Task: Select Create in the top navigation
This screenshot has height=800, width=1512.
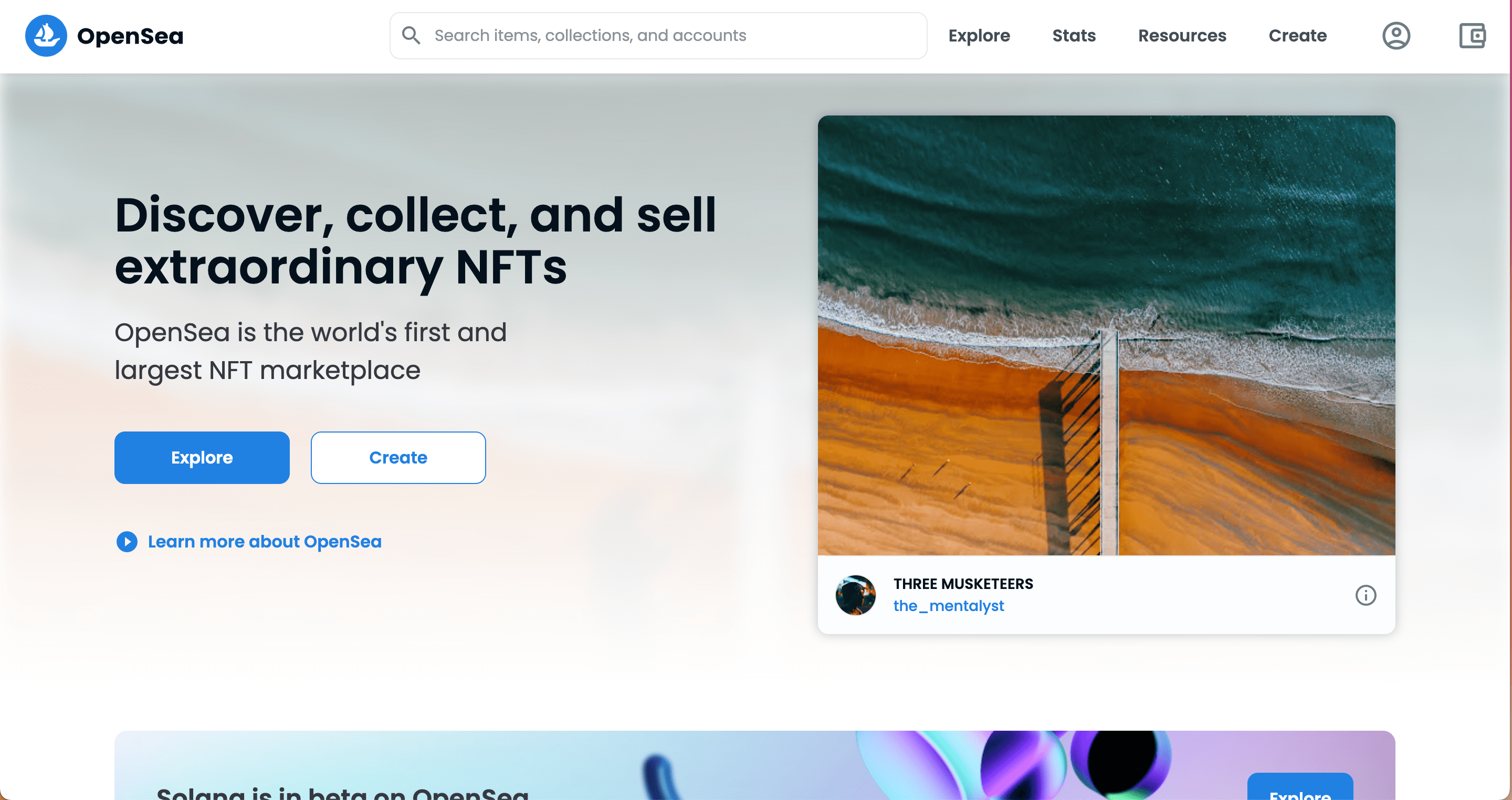Action: tap(1297, 36)
